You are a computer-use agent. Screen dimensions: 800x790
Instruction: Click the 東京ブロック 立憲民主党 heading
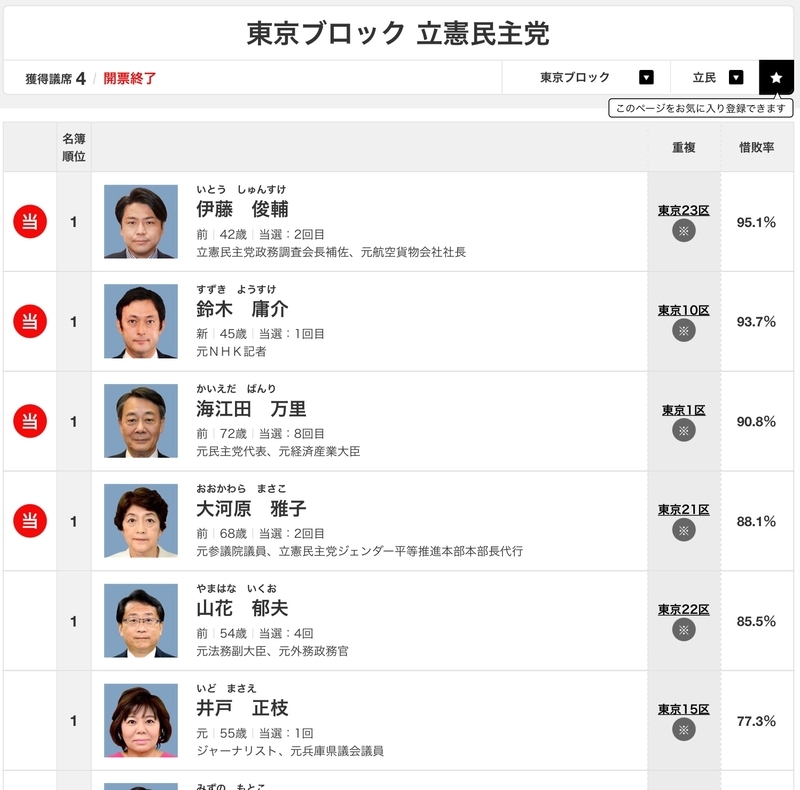[x=398, y=34]
